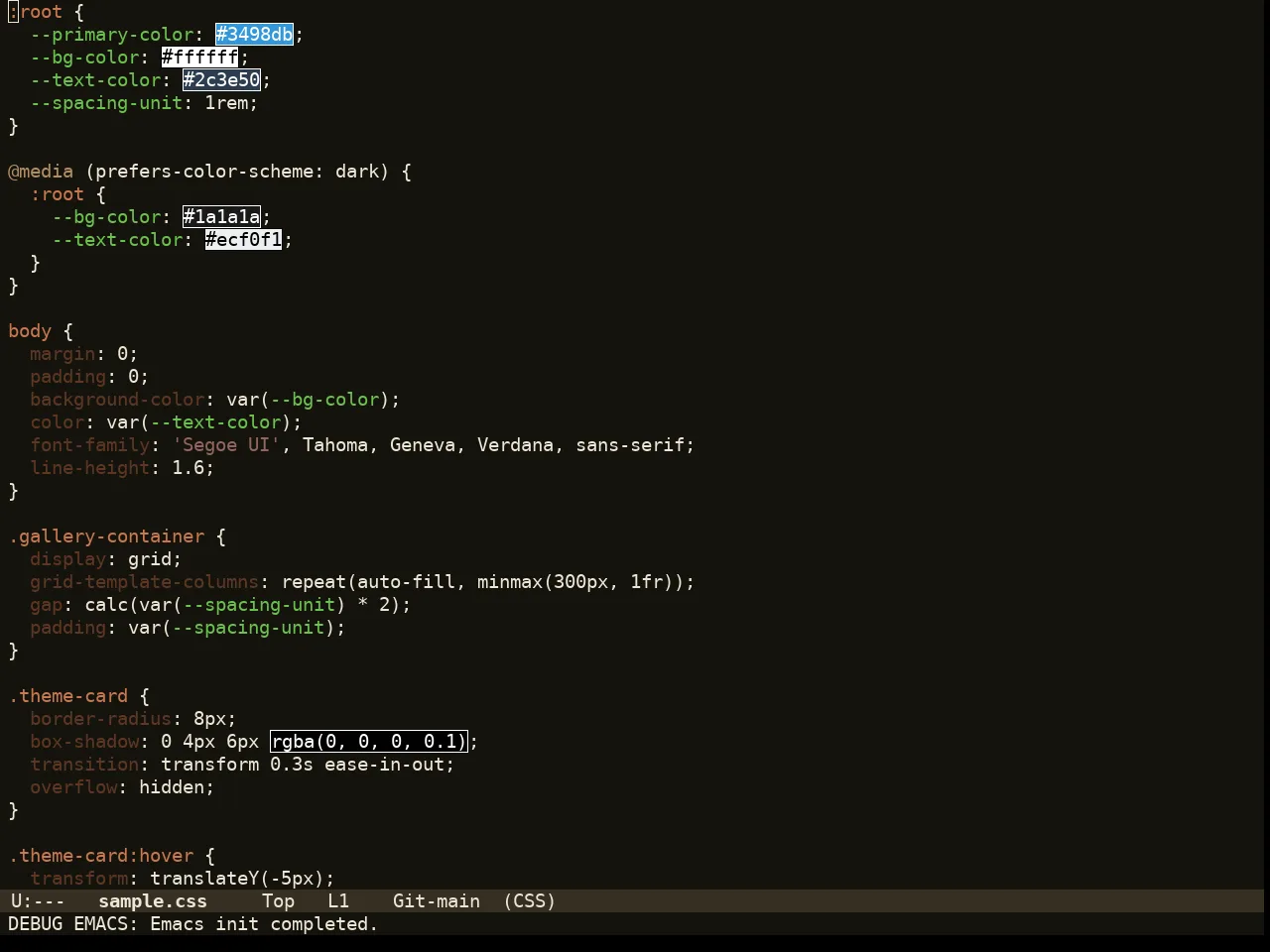Image resolution: width=1270 pixels, height=952 pixels.
Task: Click the 'padding' property in gallery-container
Action: (68, 628)
